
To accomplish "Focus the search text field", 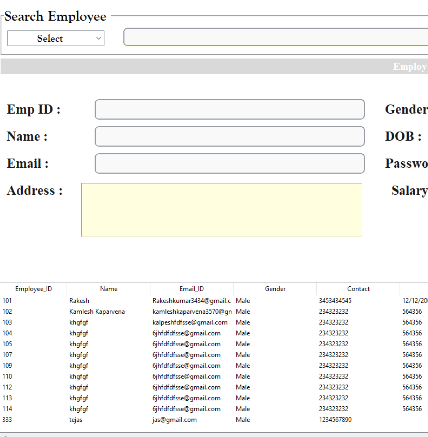I will [x=276, y=37].
